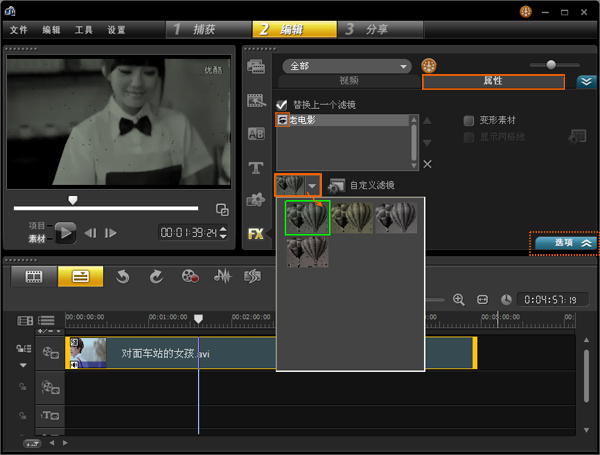Open the Graphic library flower icon
Viewport: 600px width, 455px height.
click(x=256, y=200)
